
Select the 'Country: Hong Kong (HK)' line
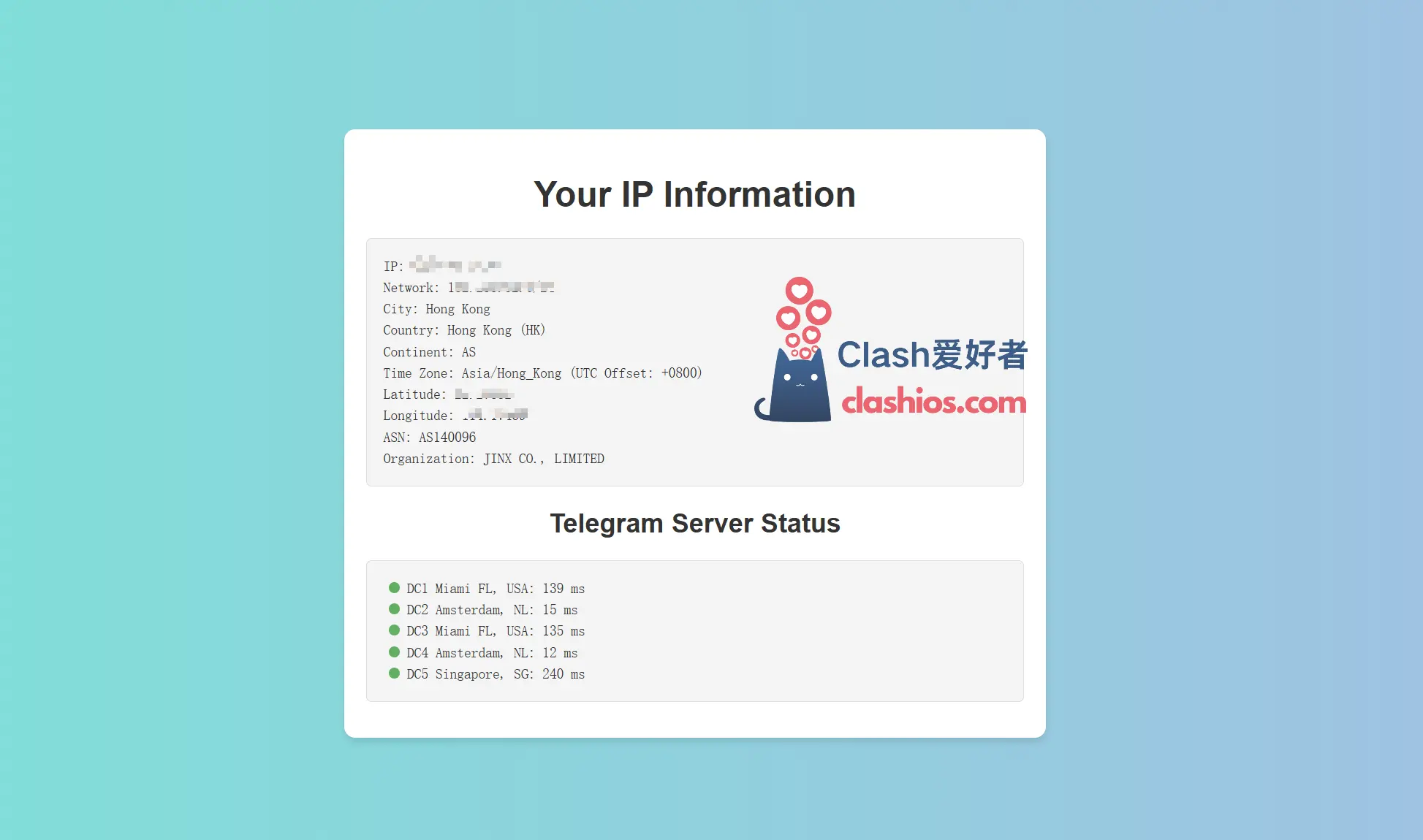464,330
